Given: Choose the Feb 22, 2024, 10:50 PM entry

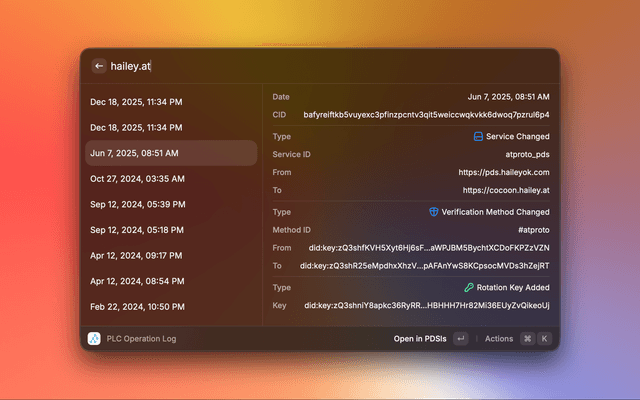Looking at the screenshot, I should [136, 307].
